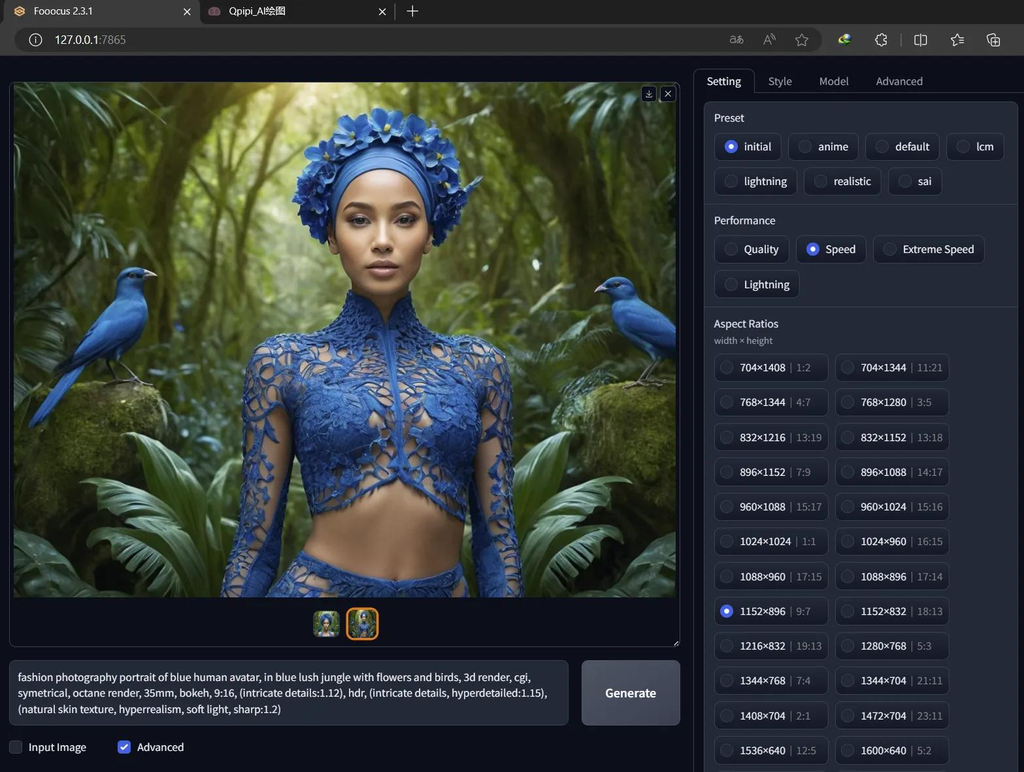Choose the default preset
This screenshot has height=772, width=1024.
(x=902, y=146)
